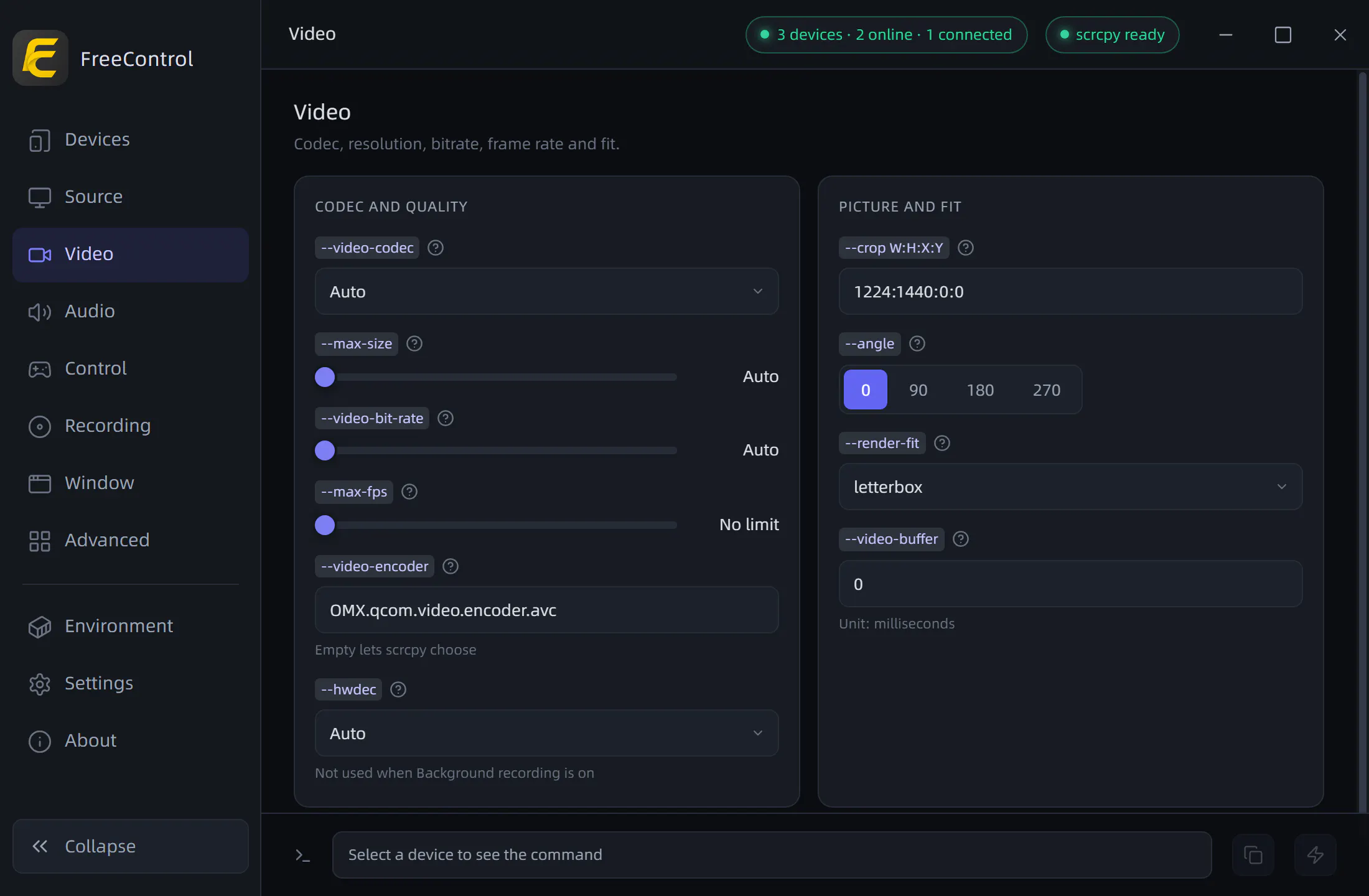Image resolution: width=1369 pixels, height=896 pixels.
Task: Click the lightning bolt launch icon
Action: (1315, 855)
